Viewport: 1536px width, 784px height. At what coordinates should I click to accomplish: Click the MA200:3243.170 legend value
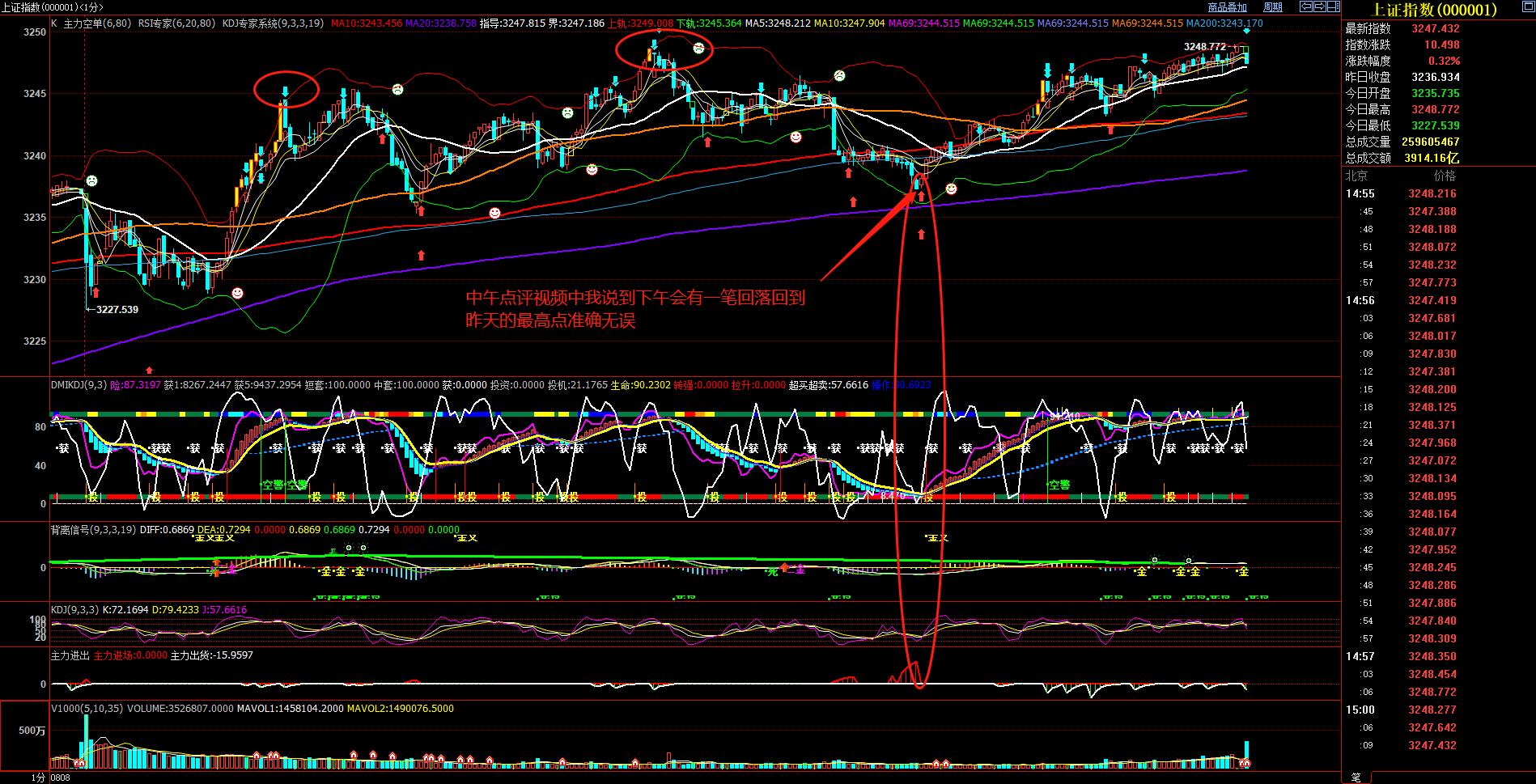pos(1224,23)
